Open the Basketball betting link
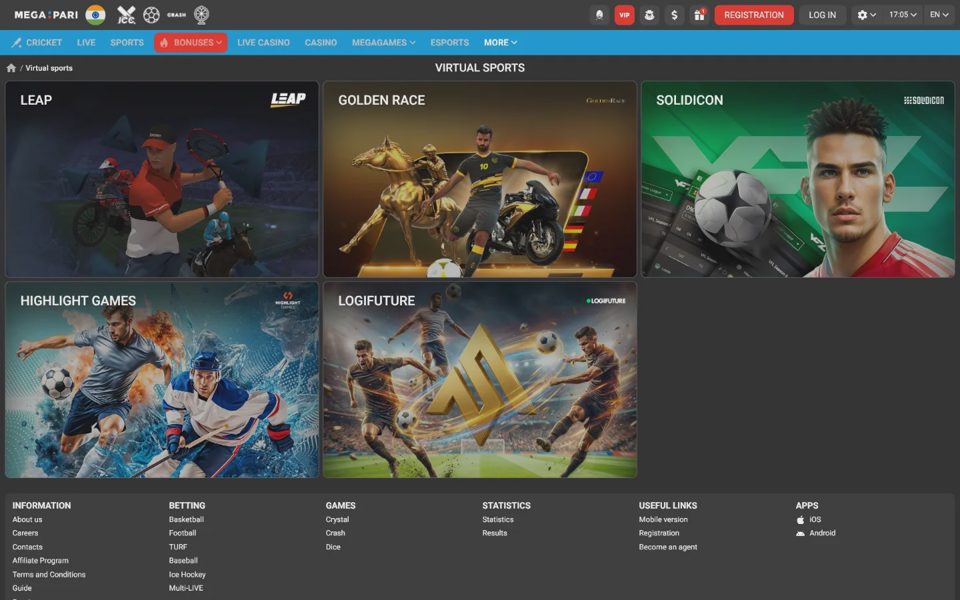This screenshot has width=960, height=600. pyautogui.click(x=186, y=519)
